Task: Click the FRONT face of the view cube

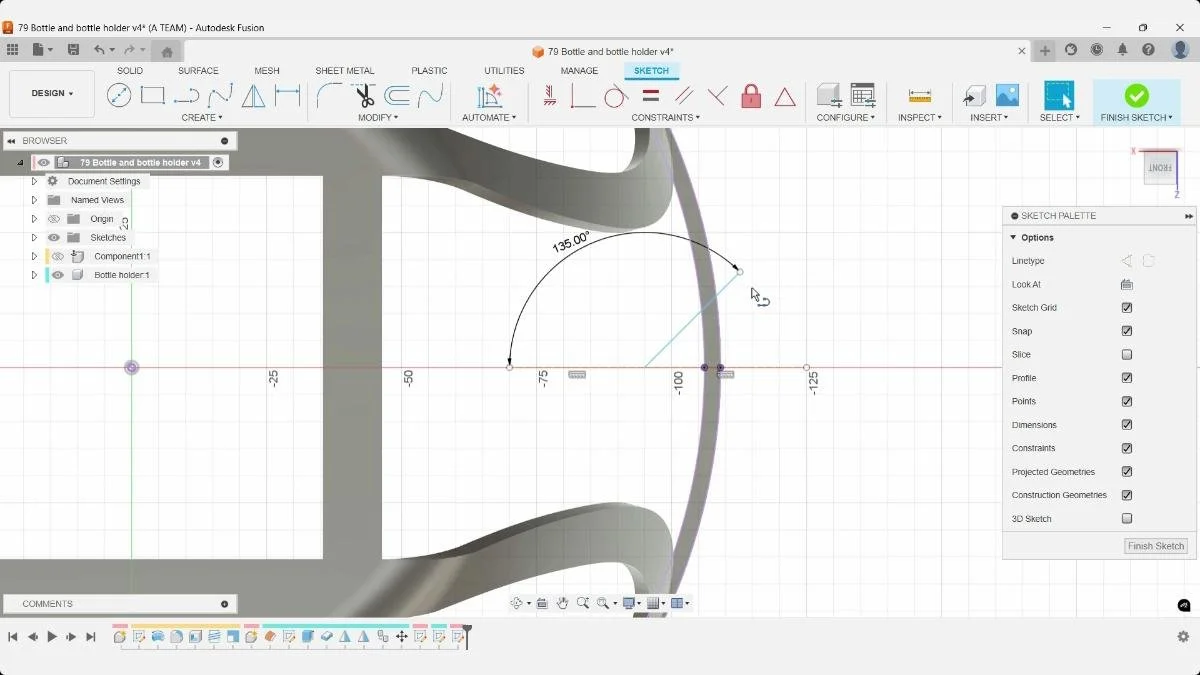Action: 1159,169
